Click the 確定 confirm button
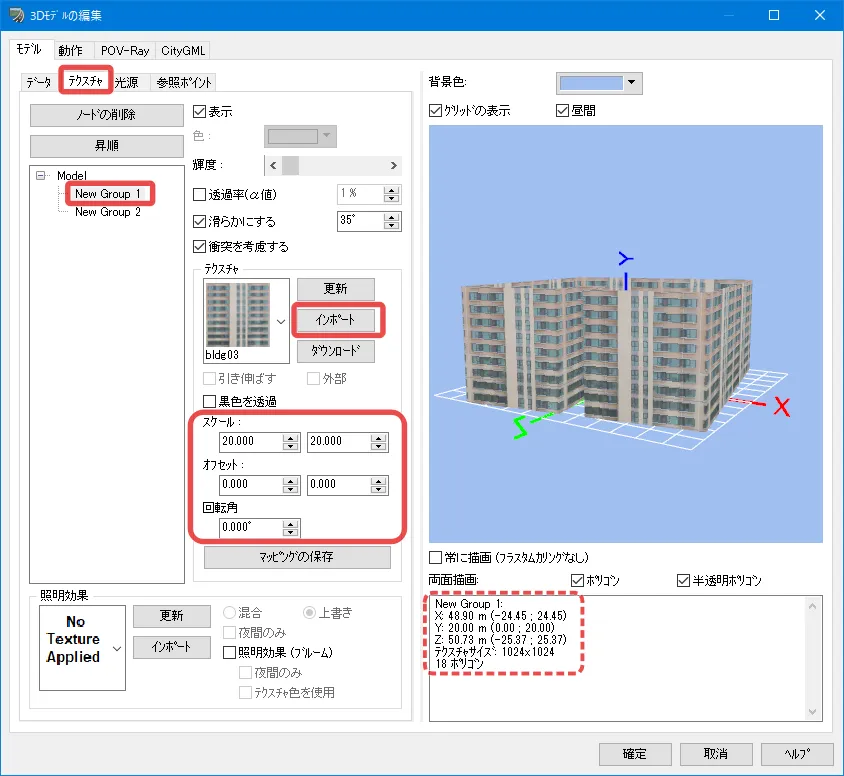The image size is (844, 776). coord(634,753)
